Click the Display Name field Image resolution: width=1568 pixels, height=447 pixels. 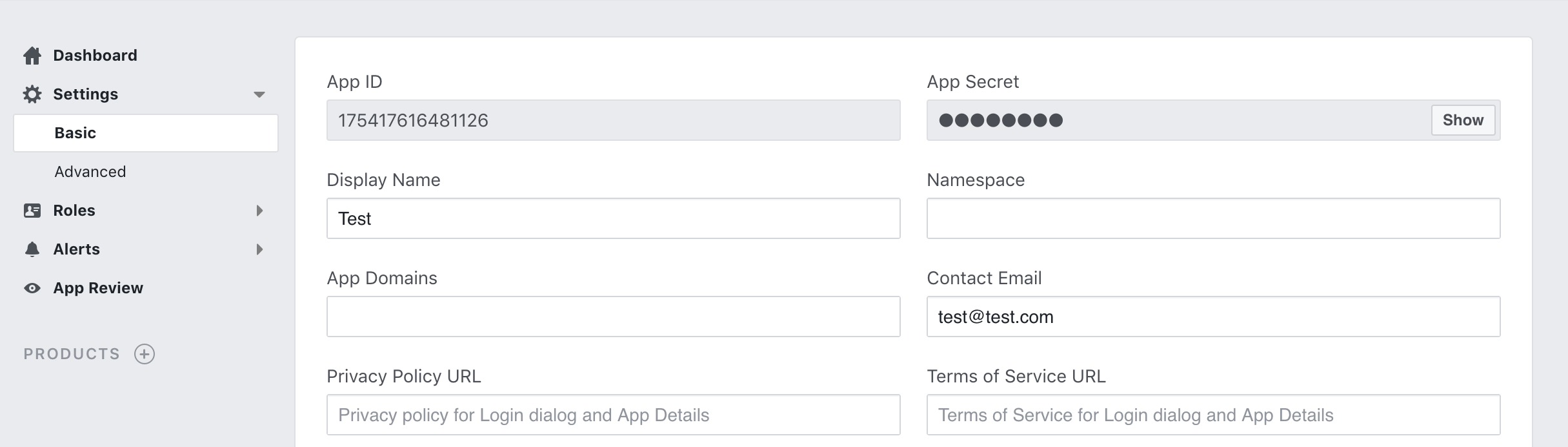pos(613,218)
